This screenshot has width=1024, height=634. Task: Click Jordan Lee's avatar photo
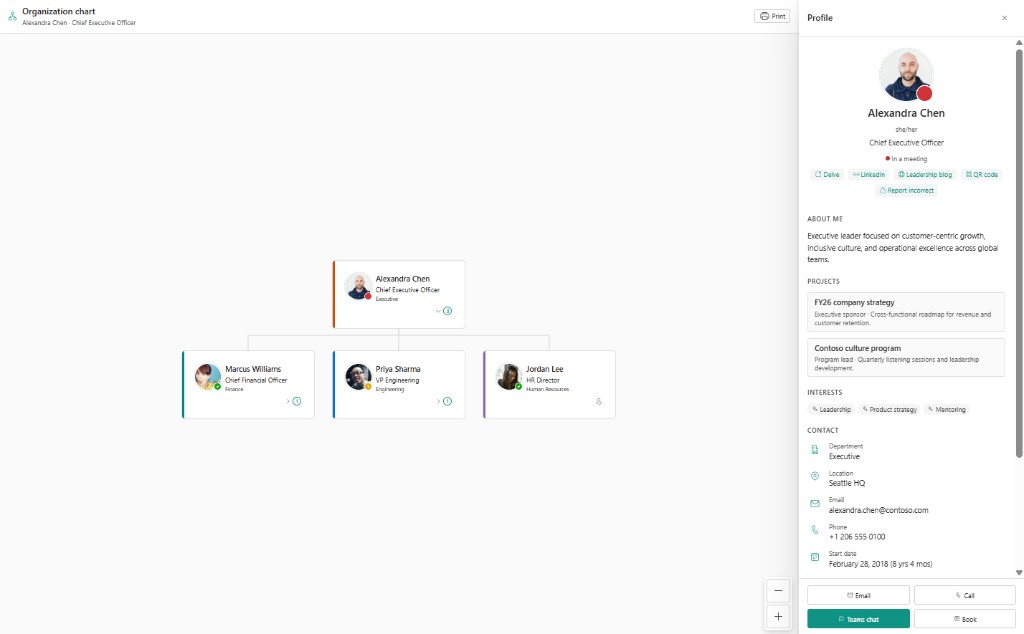[x=509, y=377]
